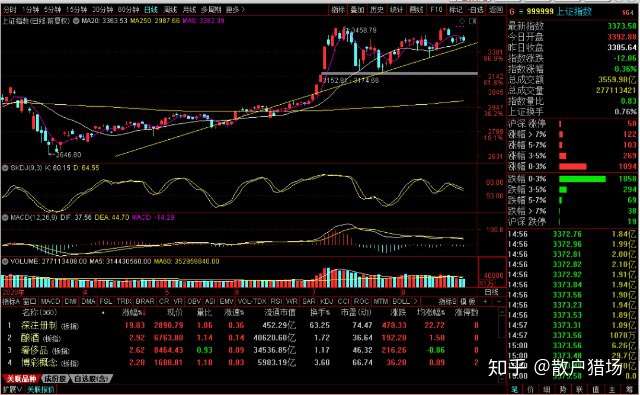640x395 pixels.
Task: Select the OBV indicator tab
Action: click(x=193, y=302)
